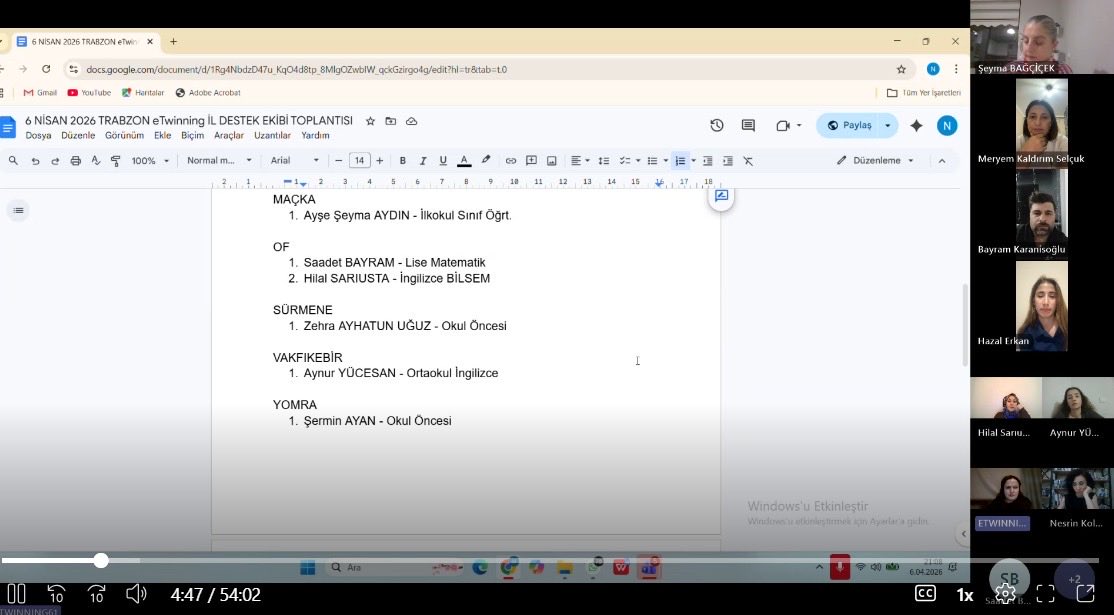Open the Gmail bookmark

click(40, 93)
